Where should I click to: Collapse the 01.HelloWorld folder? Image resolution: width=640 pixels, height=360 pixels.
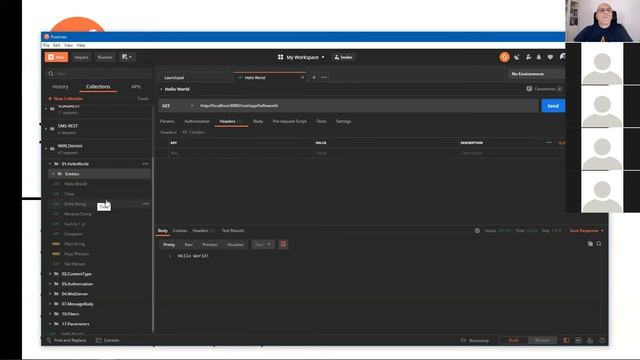coord(50,164)
